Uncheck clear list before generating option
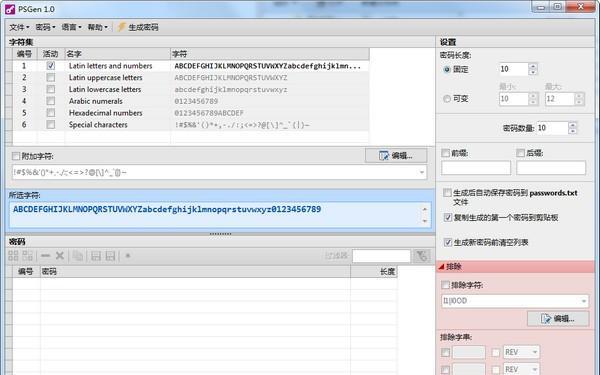 click(448, 242)
